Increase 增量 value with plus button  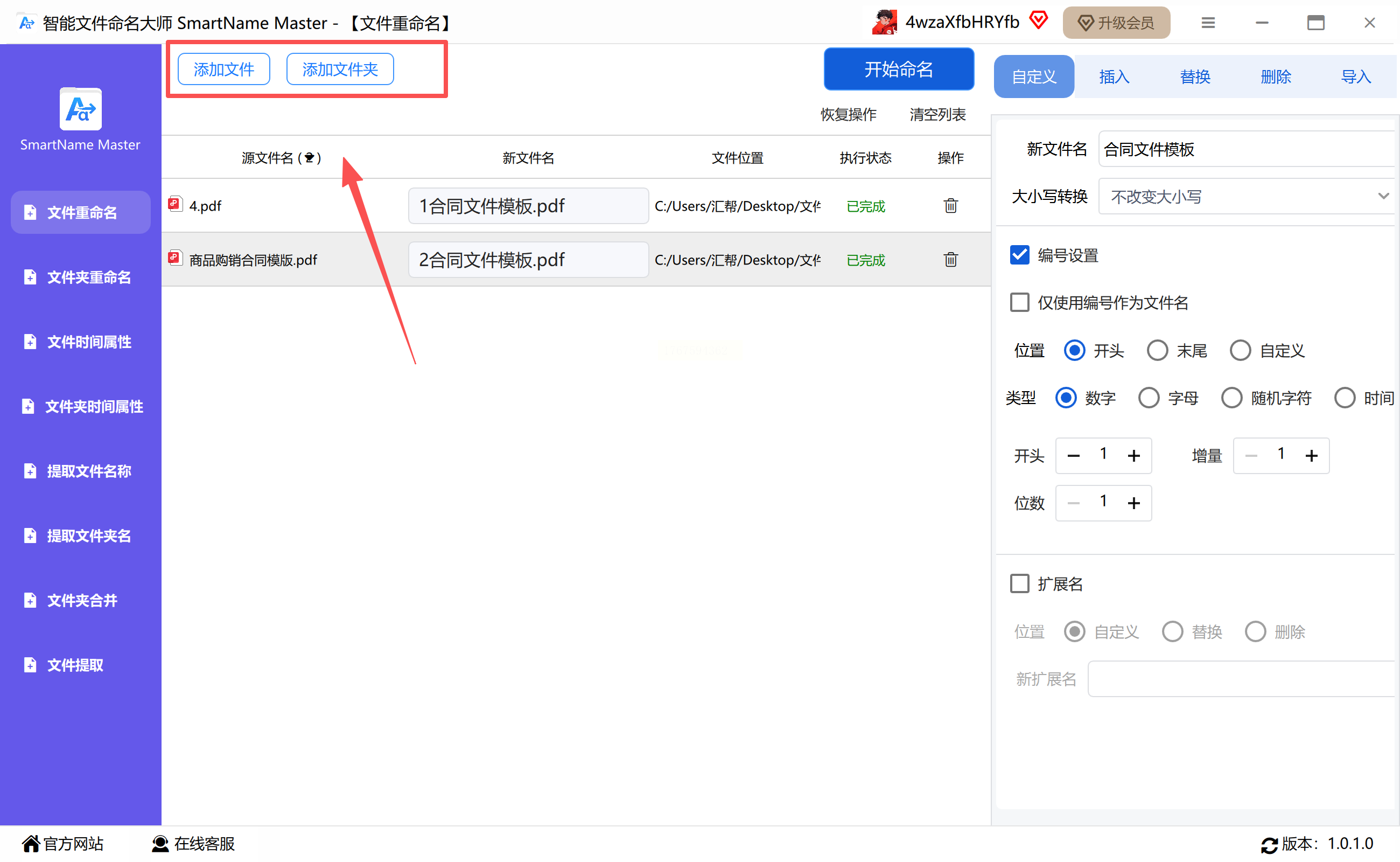1312,456
